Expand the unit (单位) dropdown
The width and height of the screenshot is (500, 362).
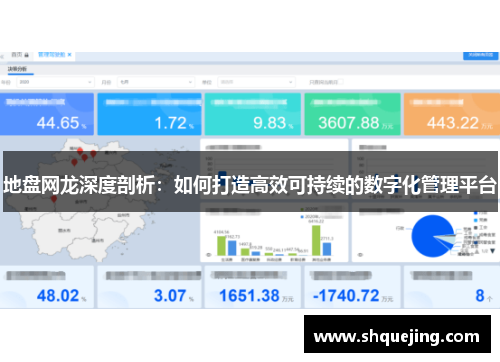256,82
